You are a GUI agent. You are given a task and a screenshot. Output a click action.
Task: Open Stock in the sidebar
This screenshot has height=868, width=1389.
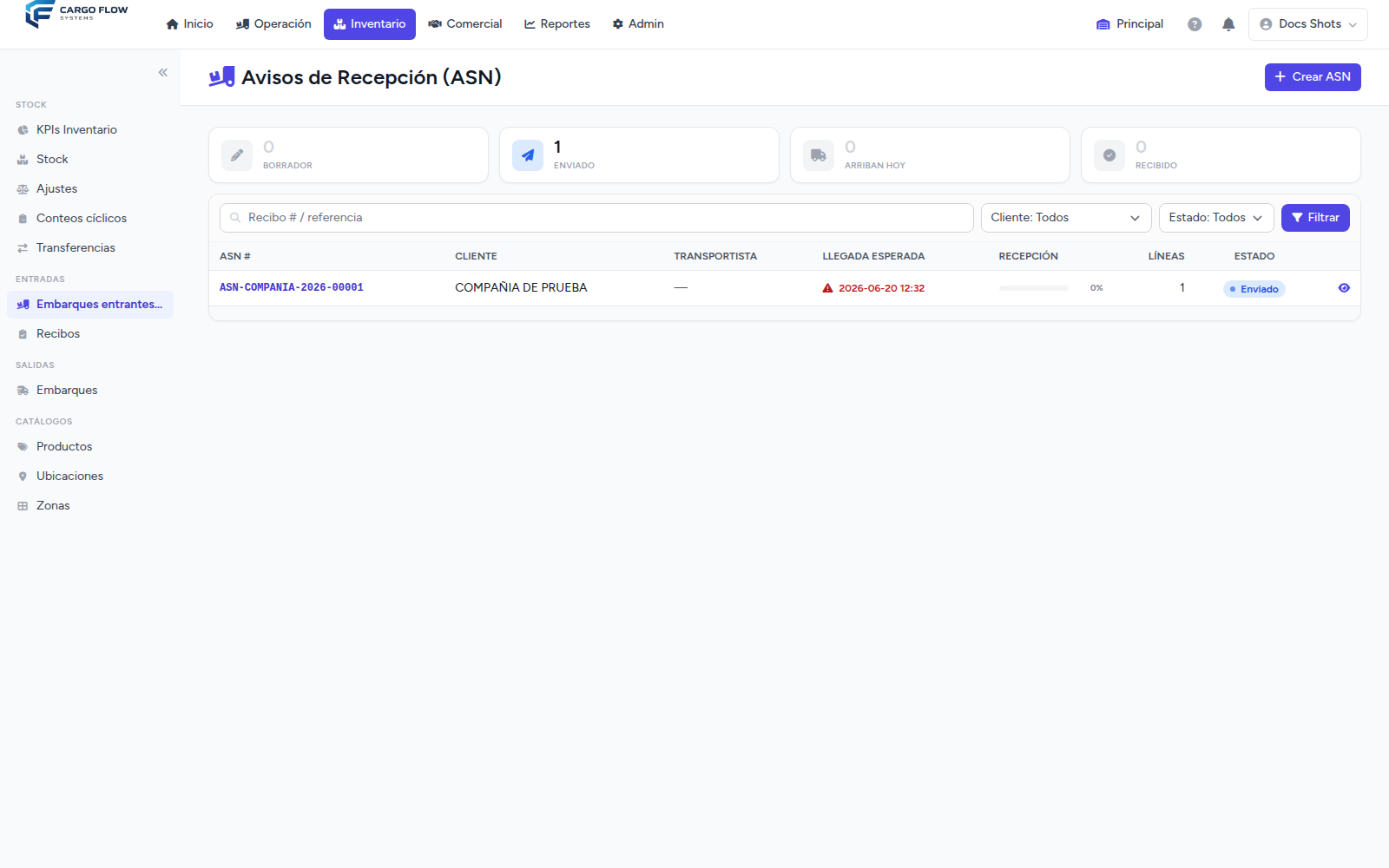point(90,160)
